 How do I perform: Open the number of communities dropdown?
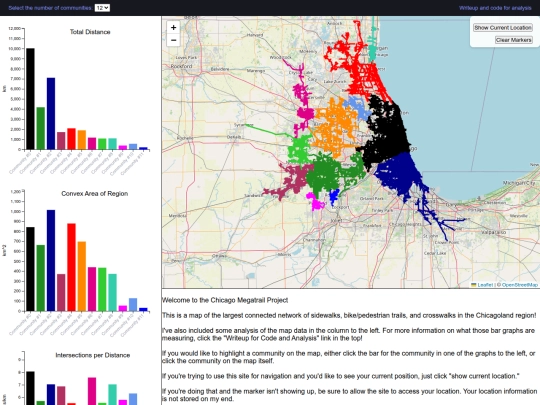(102, 8)
